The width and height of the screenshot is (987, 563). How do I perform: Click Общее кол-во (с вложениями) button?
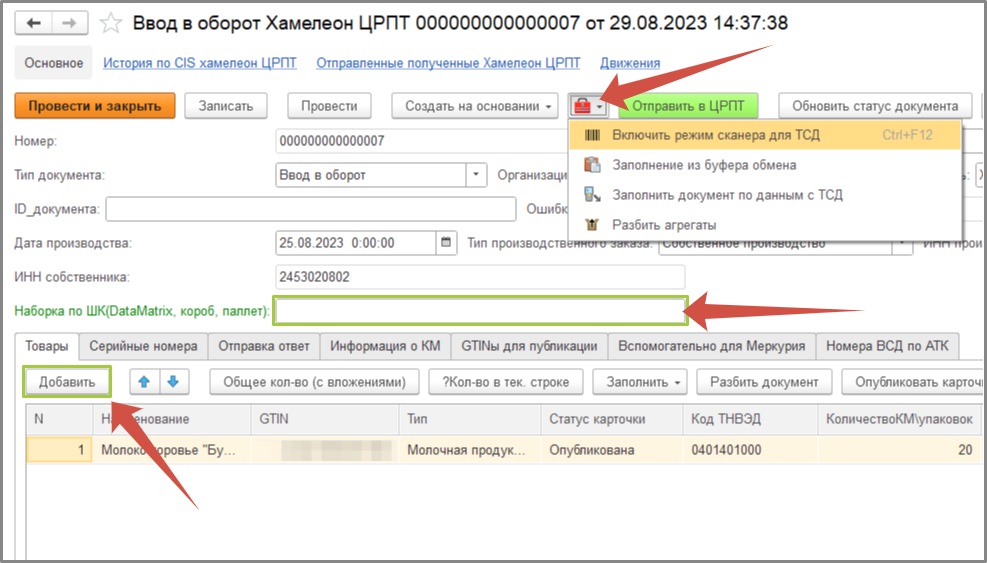(314, 382)
